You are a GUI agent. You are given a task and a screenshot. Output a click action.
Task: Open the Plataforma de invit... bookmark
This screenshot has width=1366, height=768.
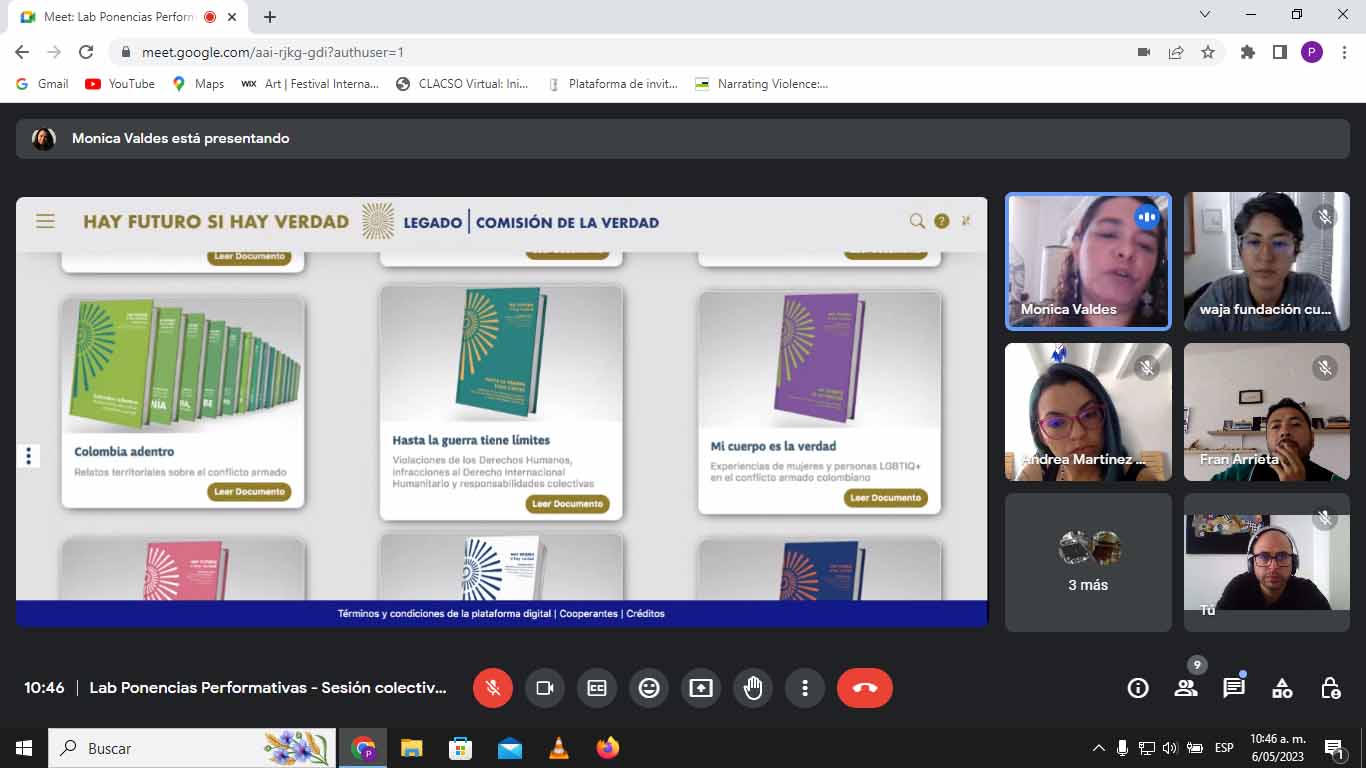613,84
